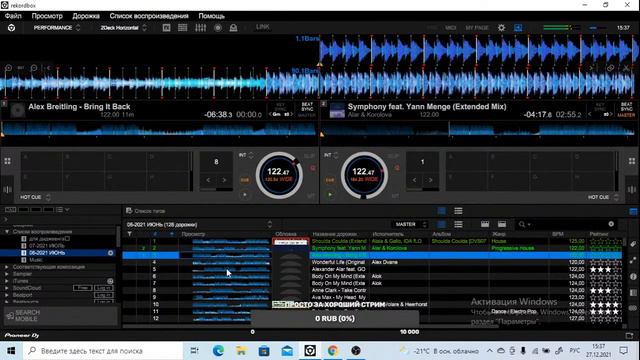Screen dimensions: 640x360
Task: Open the info panel icon on right sidebar
Action: pos(633,276)
